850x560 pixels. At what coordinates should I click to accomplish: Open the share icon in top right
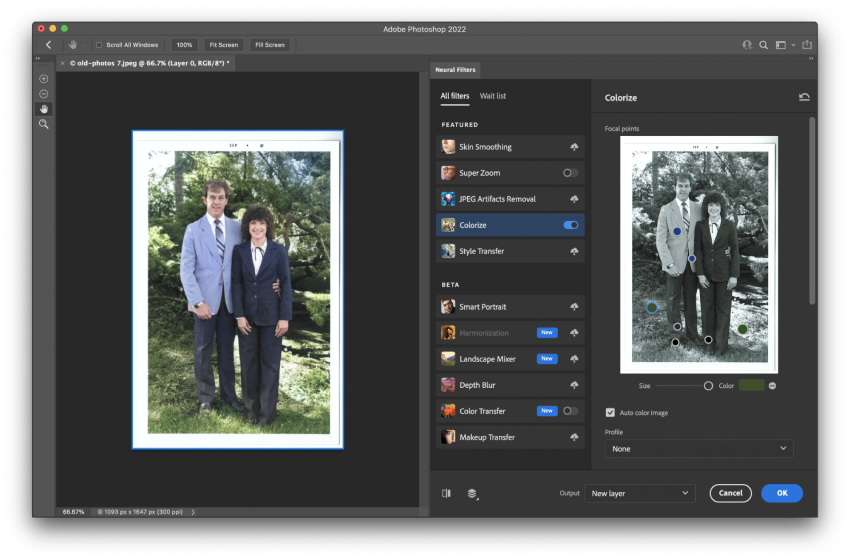[807, 44]
